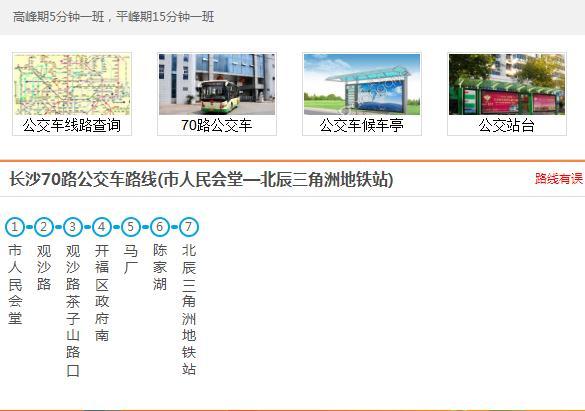Select stop number 1 circle icon

[15, 227]
